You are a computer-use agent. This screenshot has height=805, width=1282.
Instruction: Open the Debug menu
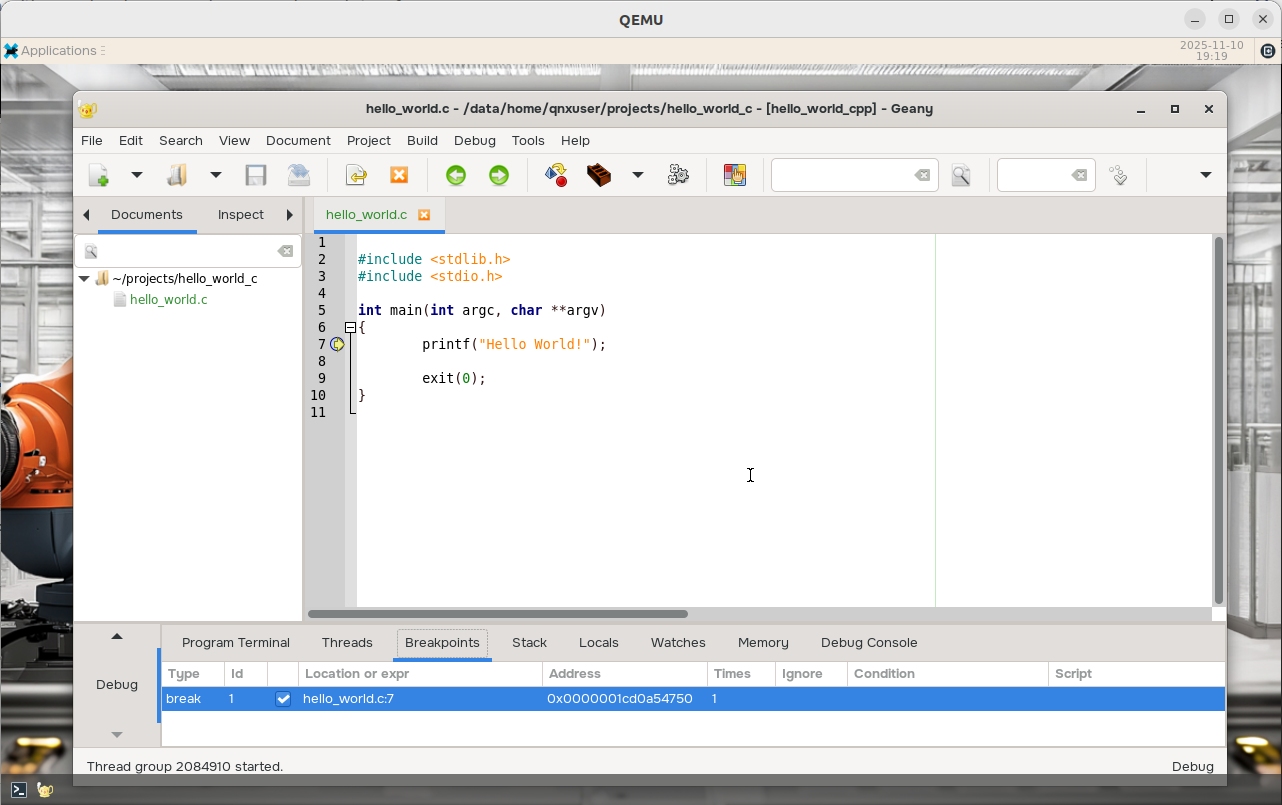(474, 141)
